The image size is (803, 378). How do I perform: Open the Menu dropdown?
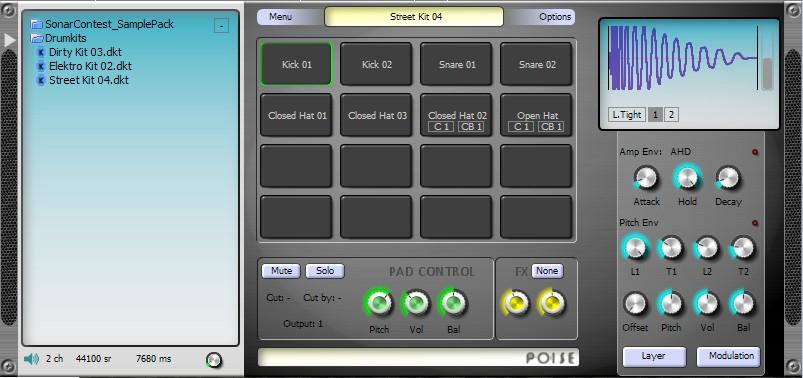[281, 17]
